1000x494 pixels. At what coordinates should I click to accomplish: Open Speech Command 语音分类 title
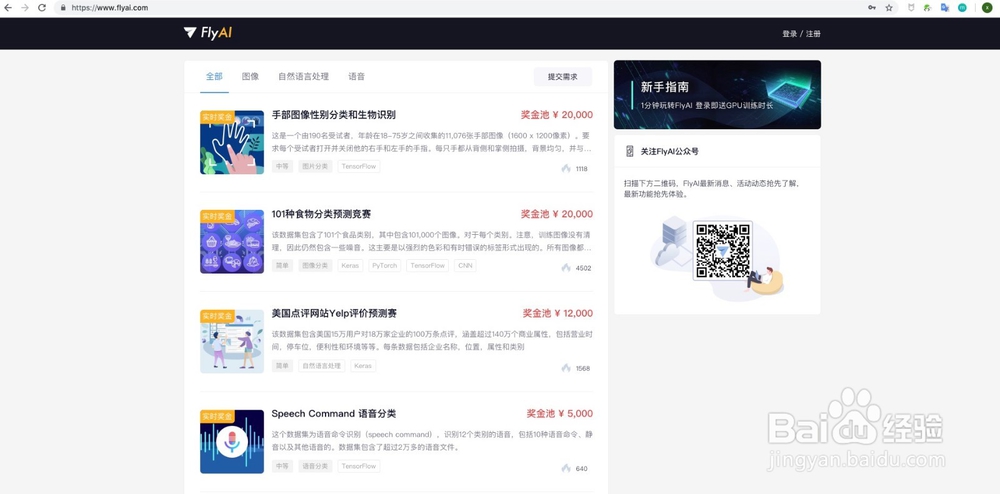pos(334,414)
